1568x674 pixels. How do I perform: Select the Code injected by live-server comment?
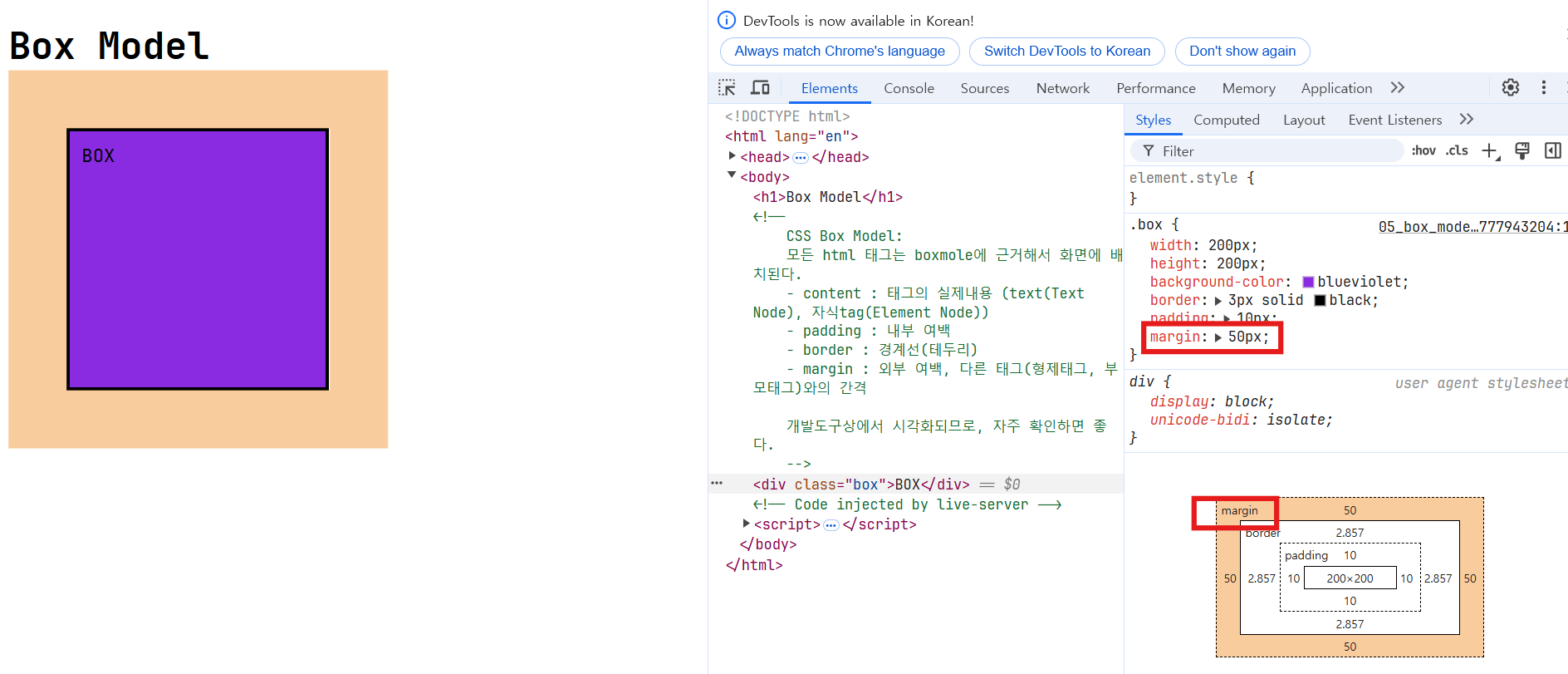point(907,504)
